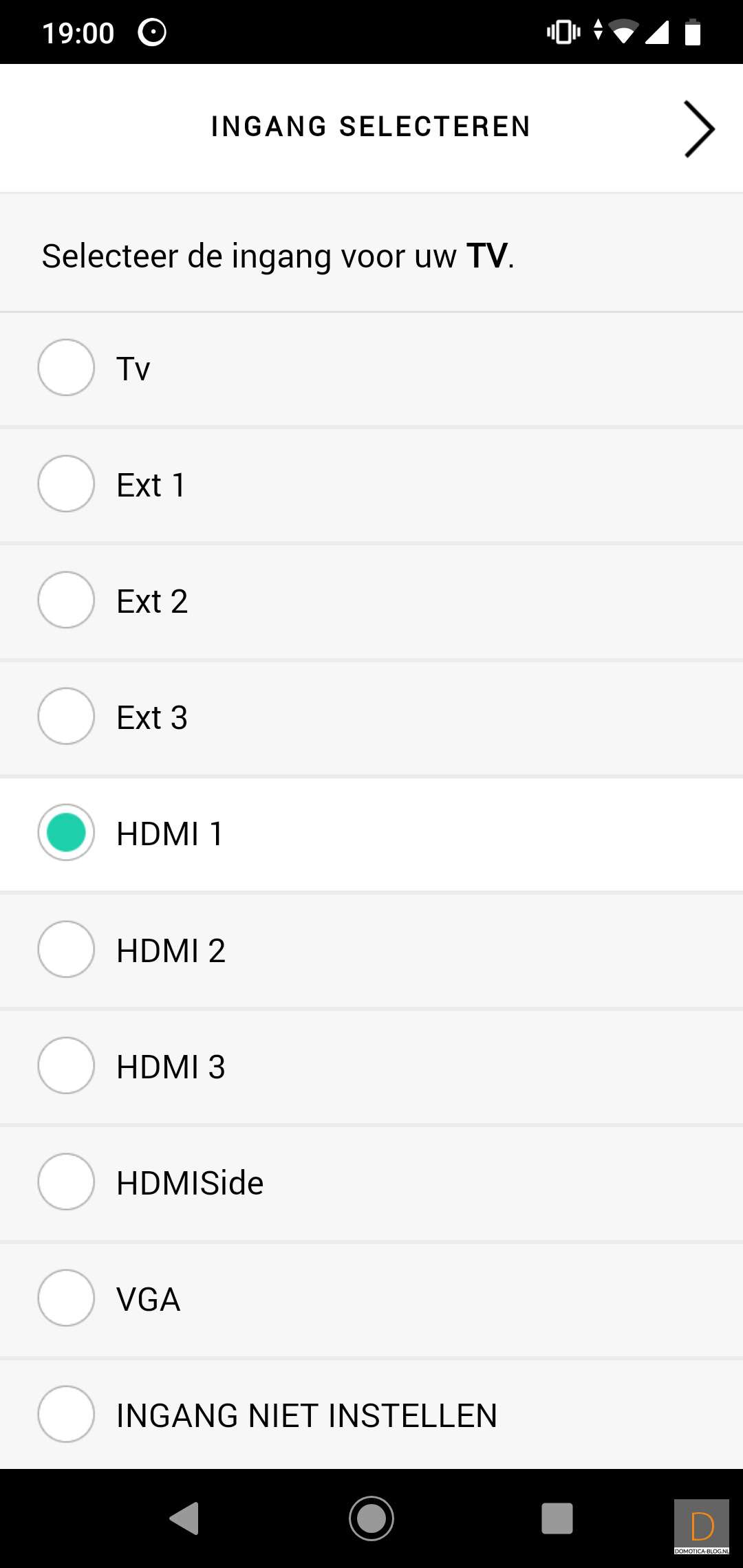The width and height of the screenshot is (743, 1568).
Task: Select the HDMISide radio button
Action: point(66,1182)
